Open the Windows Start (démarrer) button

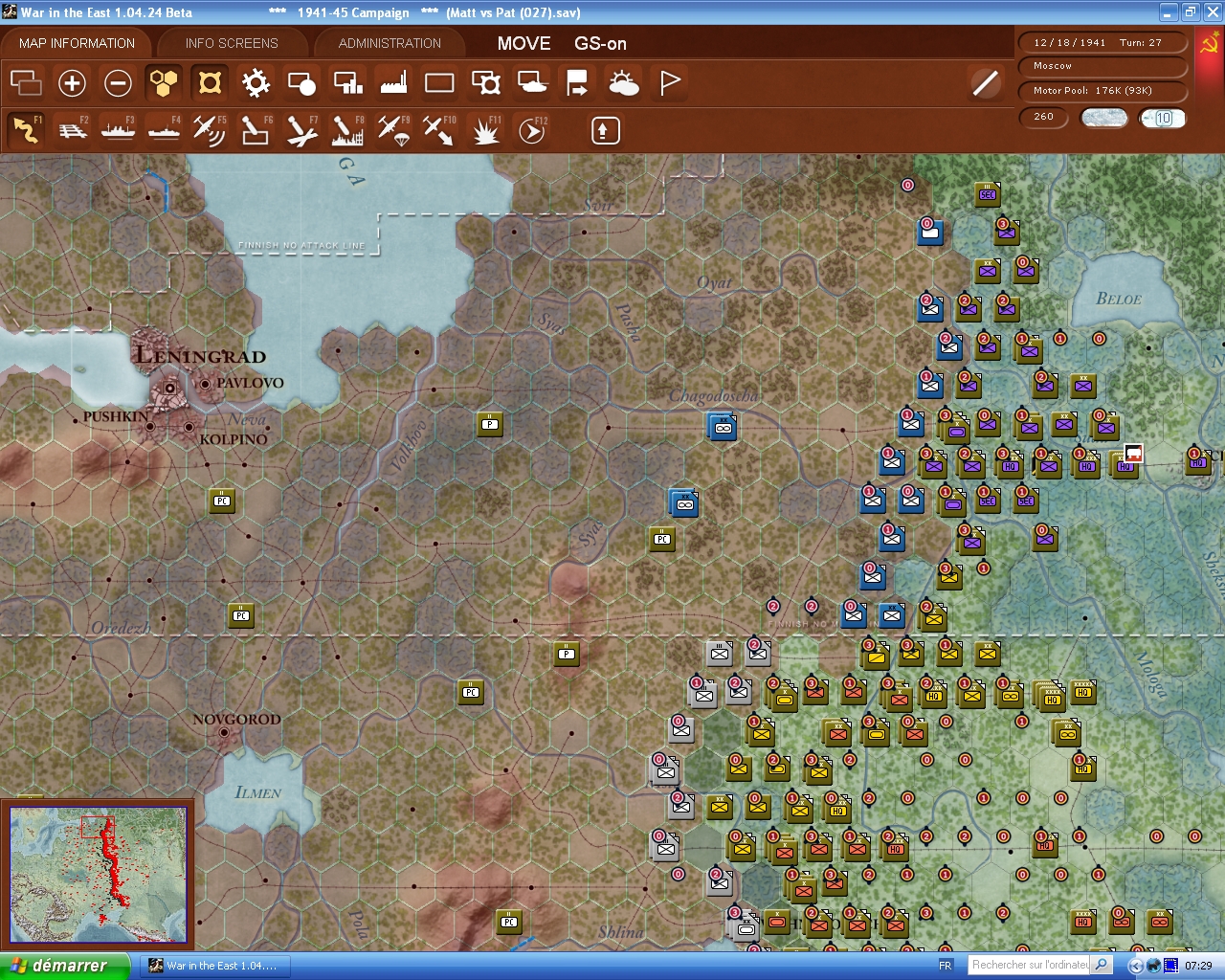[x=64, y=966]
